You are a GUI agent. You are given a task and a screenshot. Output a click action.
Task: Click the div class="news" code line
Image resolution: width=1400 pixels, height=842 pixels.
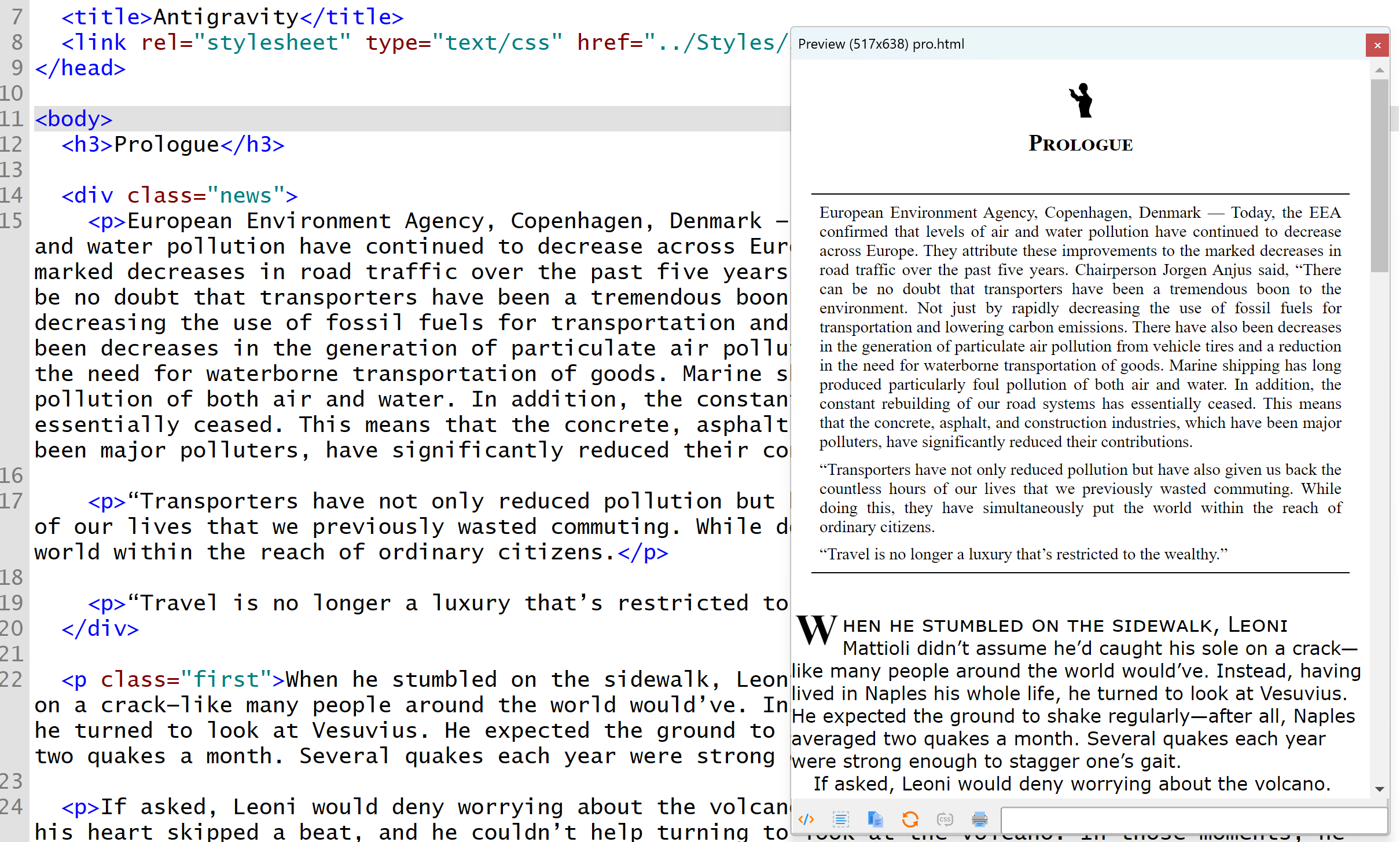[179, 195]
